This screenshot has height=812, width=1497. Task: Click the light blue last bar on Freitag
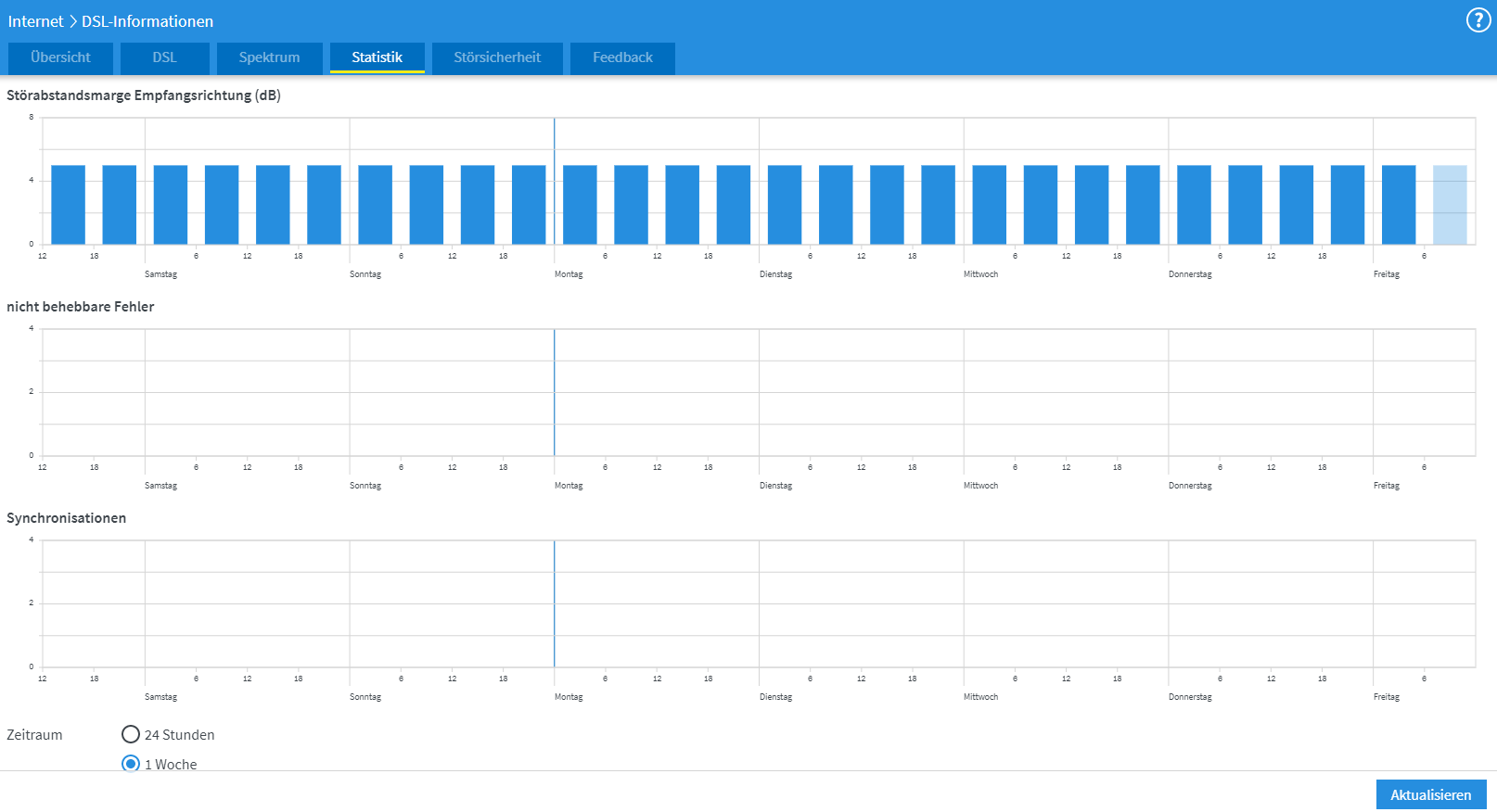pos(1450,205)
